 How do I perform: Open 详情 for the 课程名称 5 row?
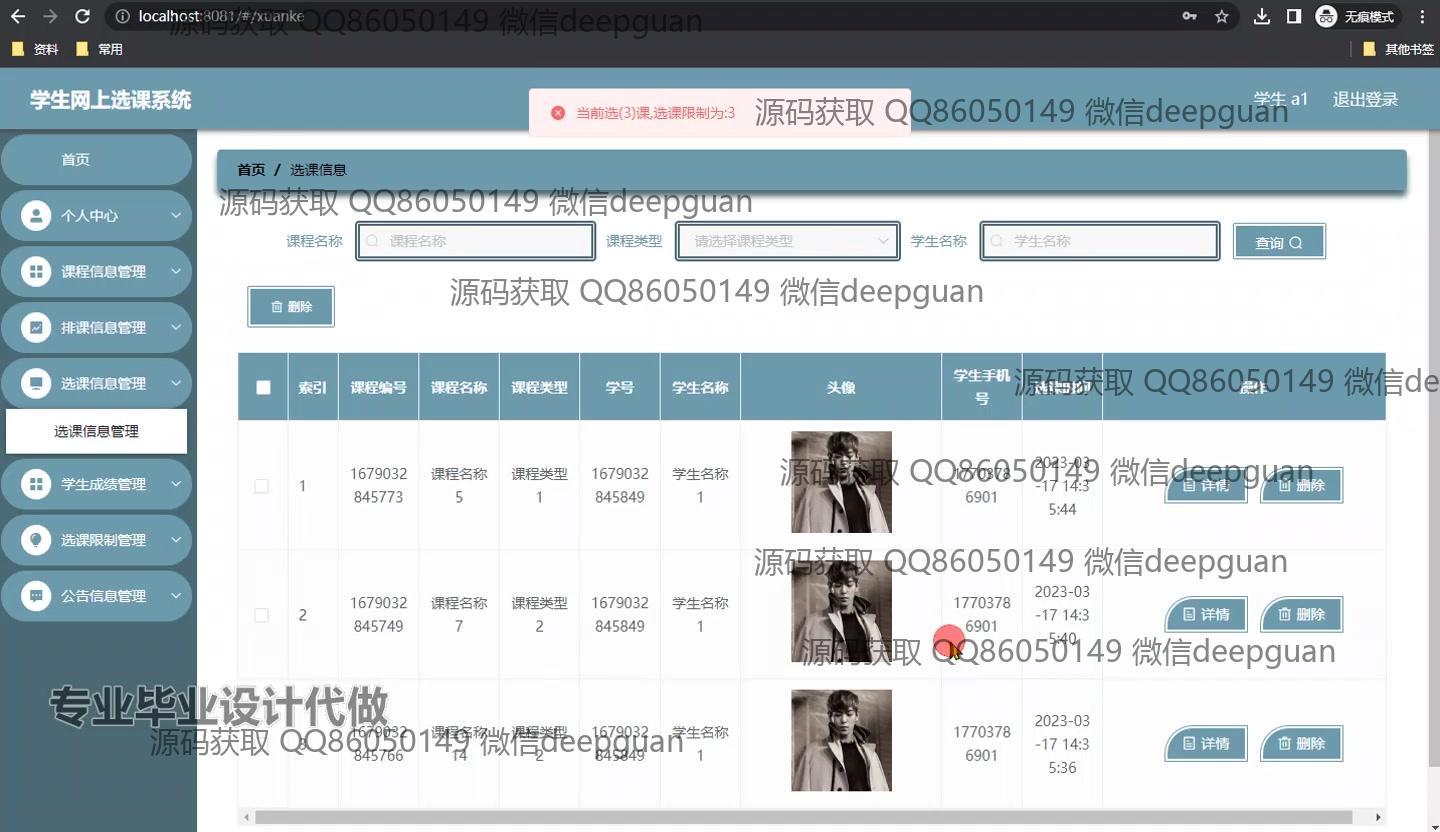point(1206,485)
